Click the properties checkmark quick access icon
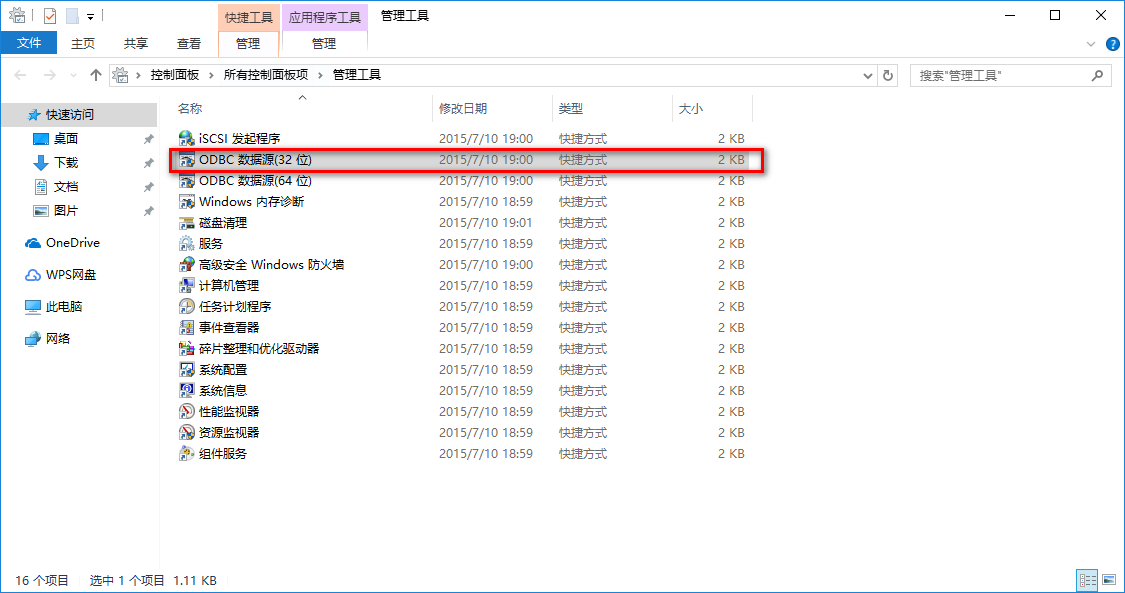The height and width of the screenshot is (593, 1125). coord(50,16)
